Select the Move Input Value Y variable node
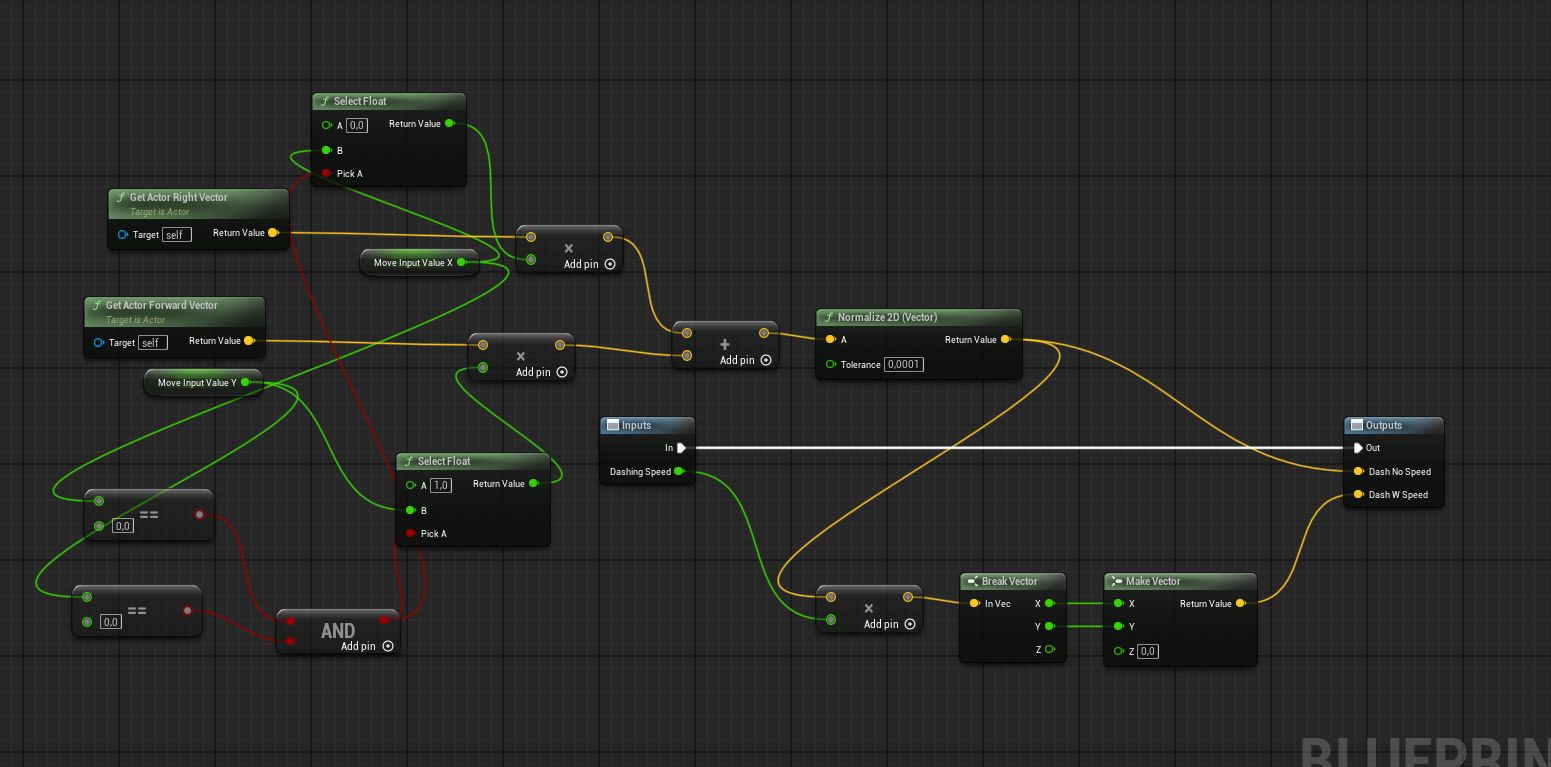Image resolution: width=1551 pixels, height=767 pixels. pyautogui.click(x=197, y=382)
